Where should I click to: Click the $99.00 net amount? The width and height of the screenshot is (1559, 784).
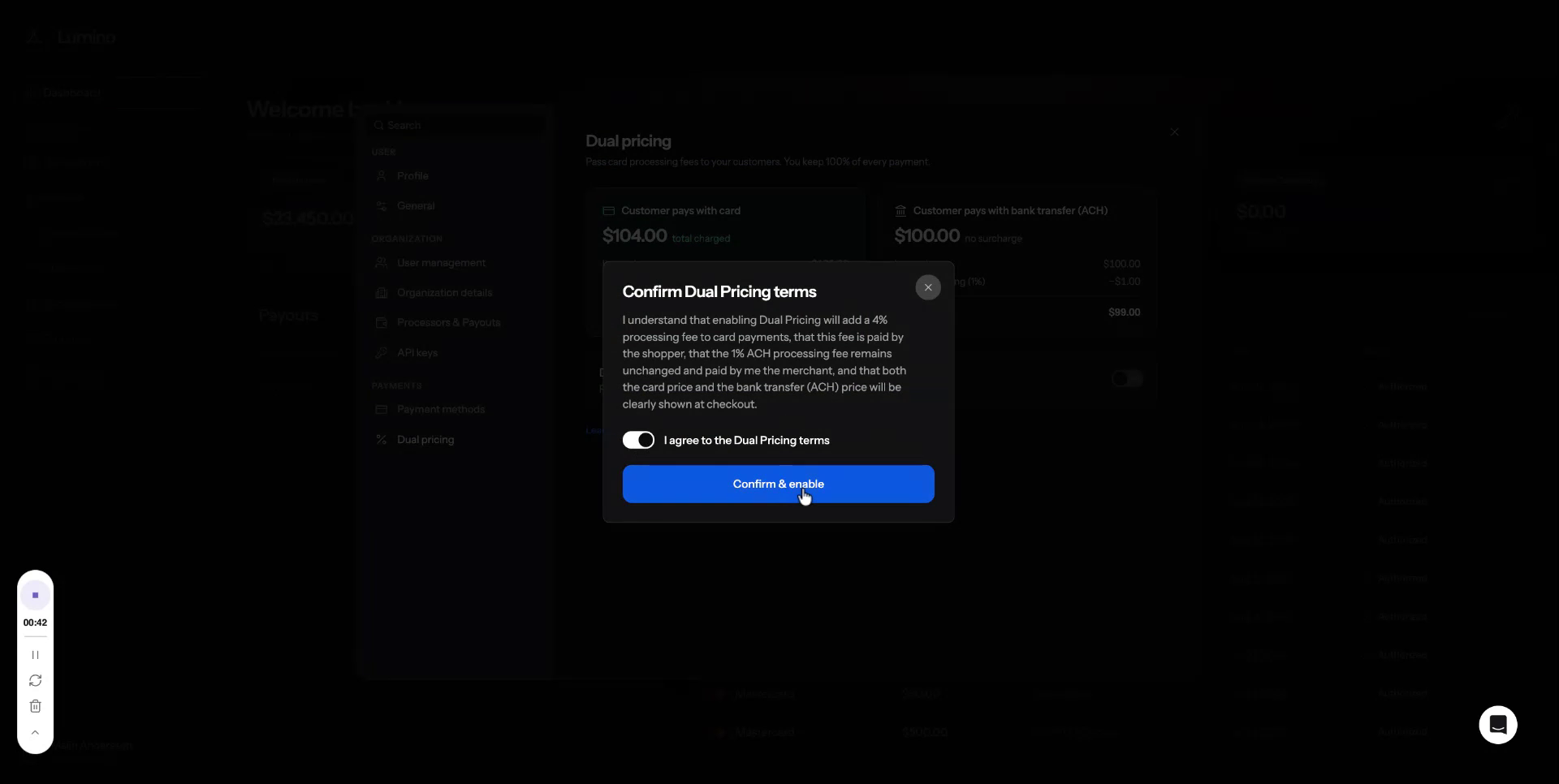point(1124,312)
